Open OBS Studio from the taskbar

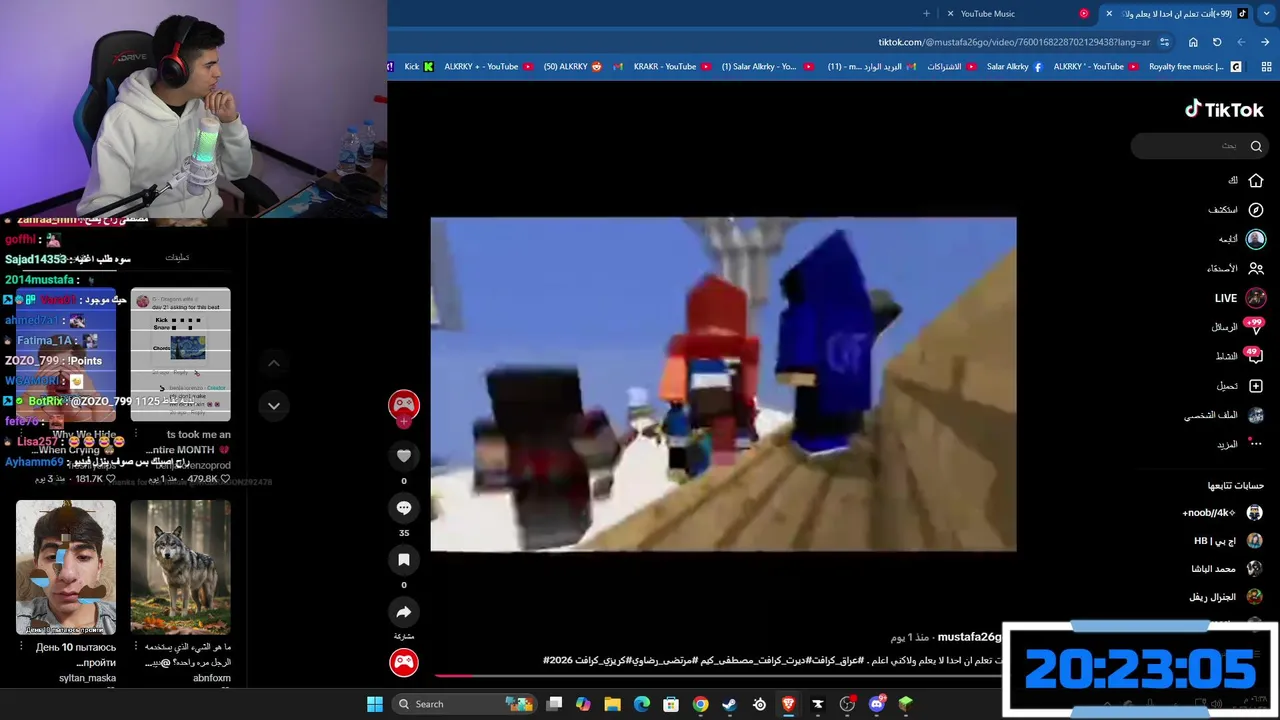[x=847, y=704]
